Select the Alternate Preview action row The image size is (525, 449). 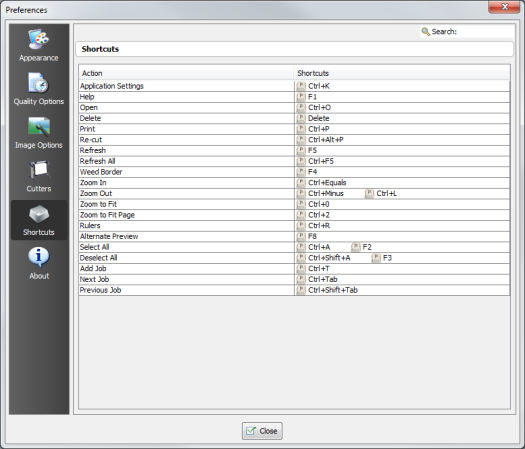point(294,236)
